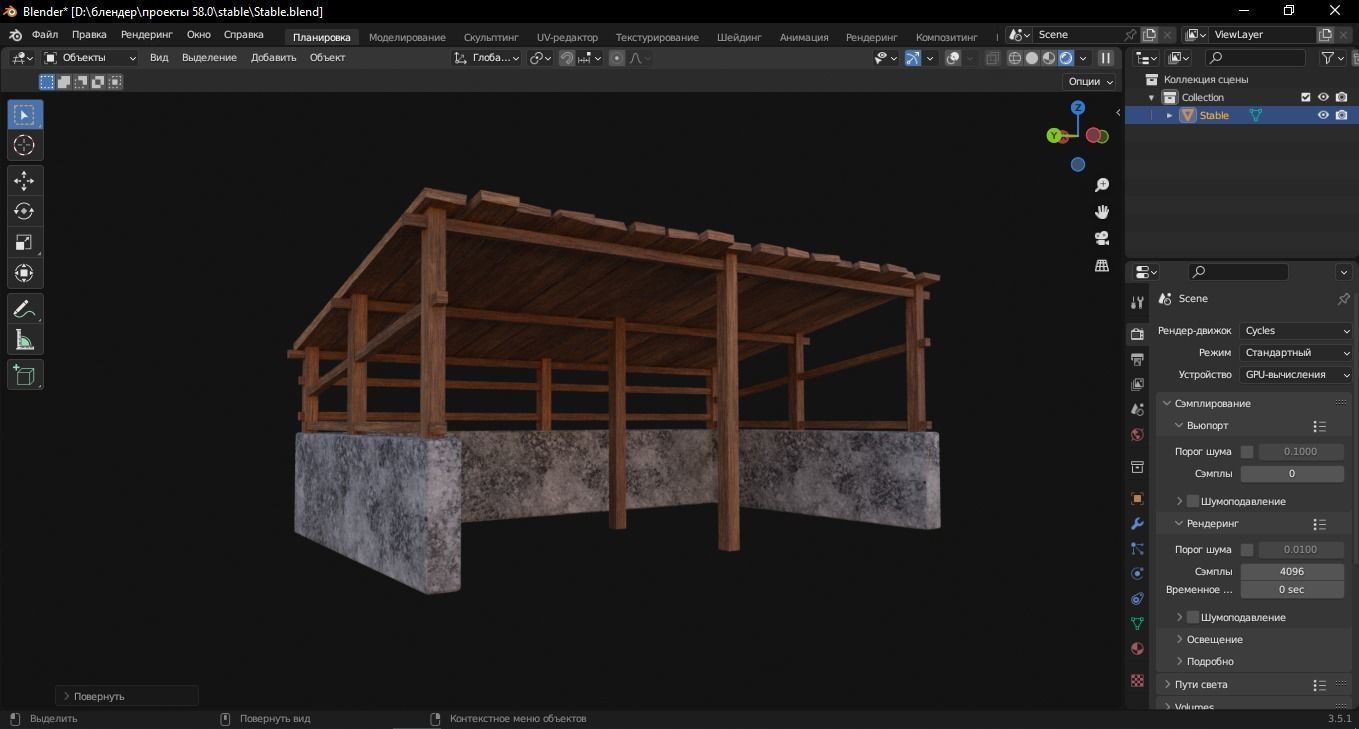This screenshot has height=729, width=1359.
Task: Enable viewport denoising checkbox
Action: [x=1193, y=501]
